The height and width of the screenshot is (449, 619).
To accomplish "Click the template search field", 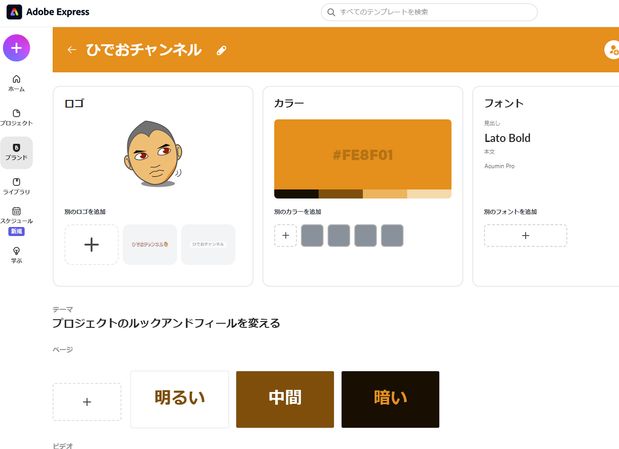I will [x=429, y=12].
